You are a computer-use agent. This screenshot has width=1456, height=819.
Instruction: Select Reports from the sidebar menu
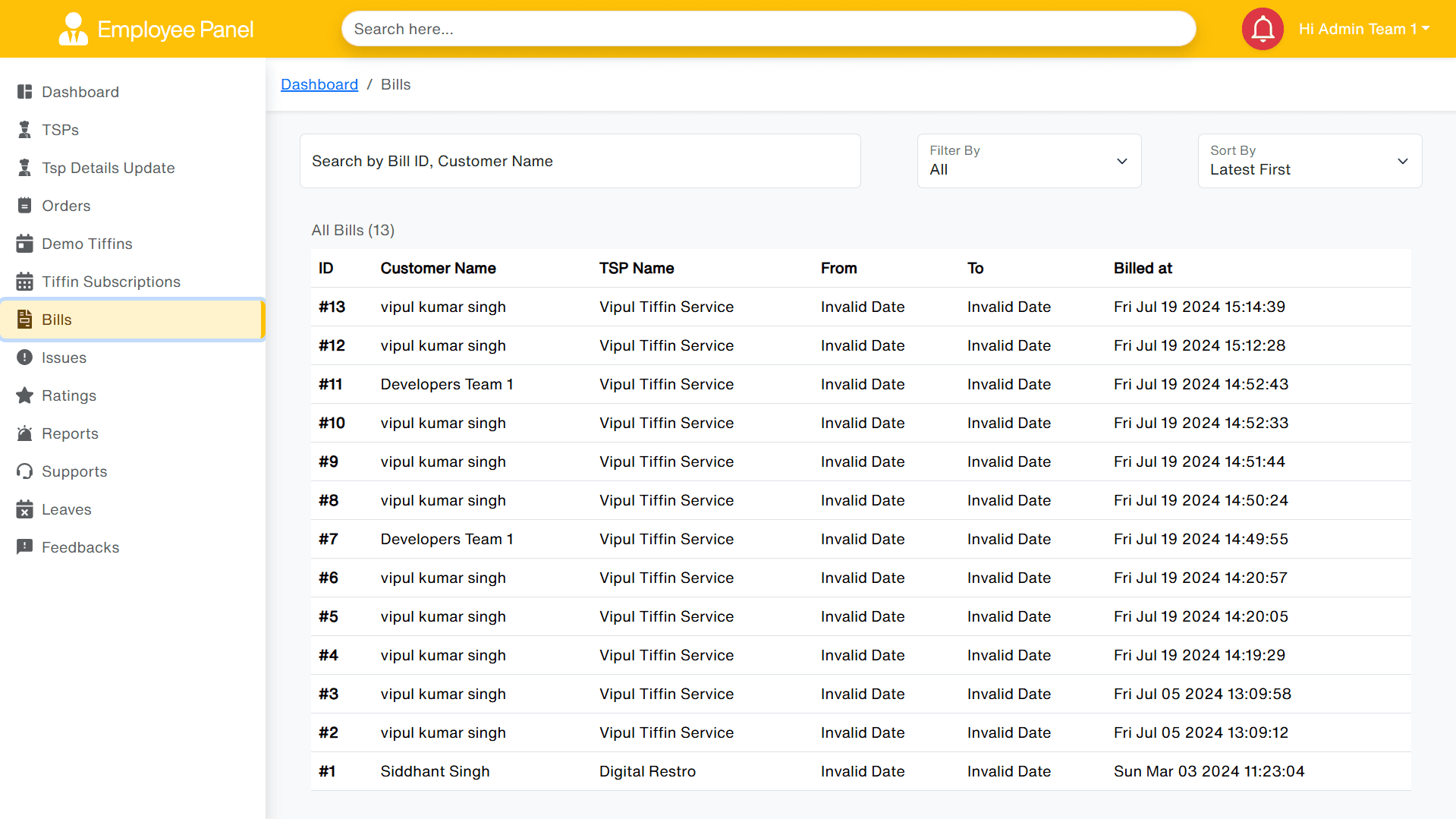pyautogui.click(x=70, y=433)
